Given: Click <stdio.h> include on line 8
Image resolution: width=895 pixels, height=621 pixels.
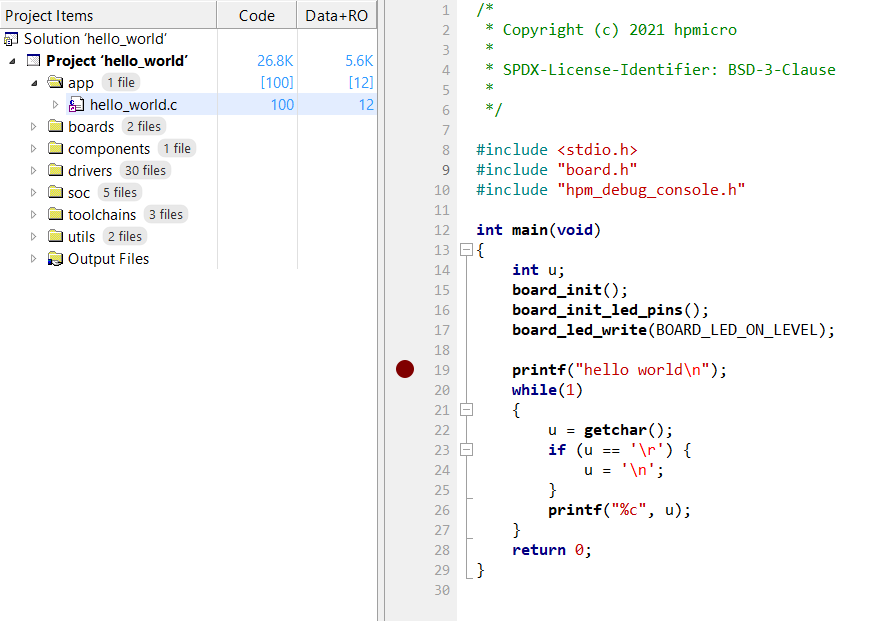Looking at the screenshot, I should coord(597,150).
